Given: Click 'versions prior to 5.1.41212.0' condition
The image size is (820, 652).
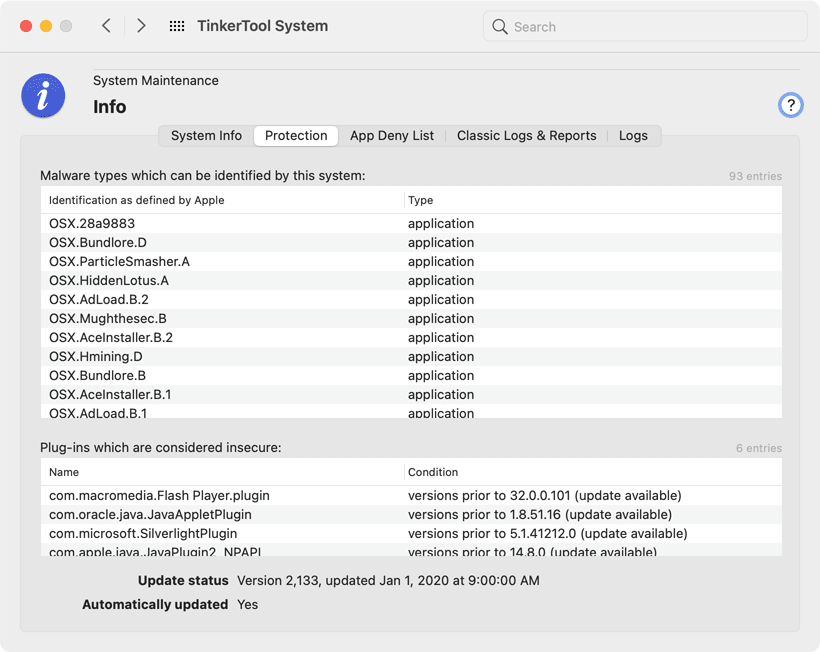Looking at the screenshot, I should (548, 533).
